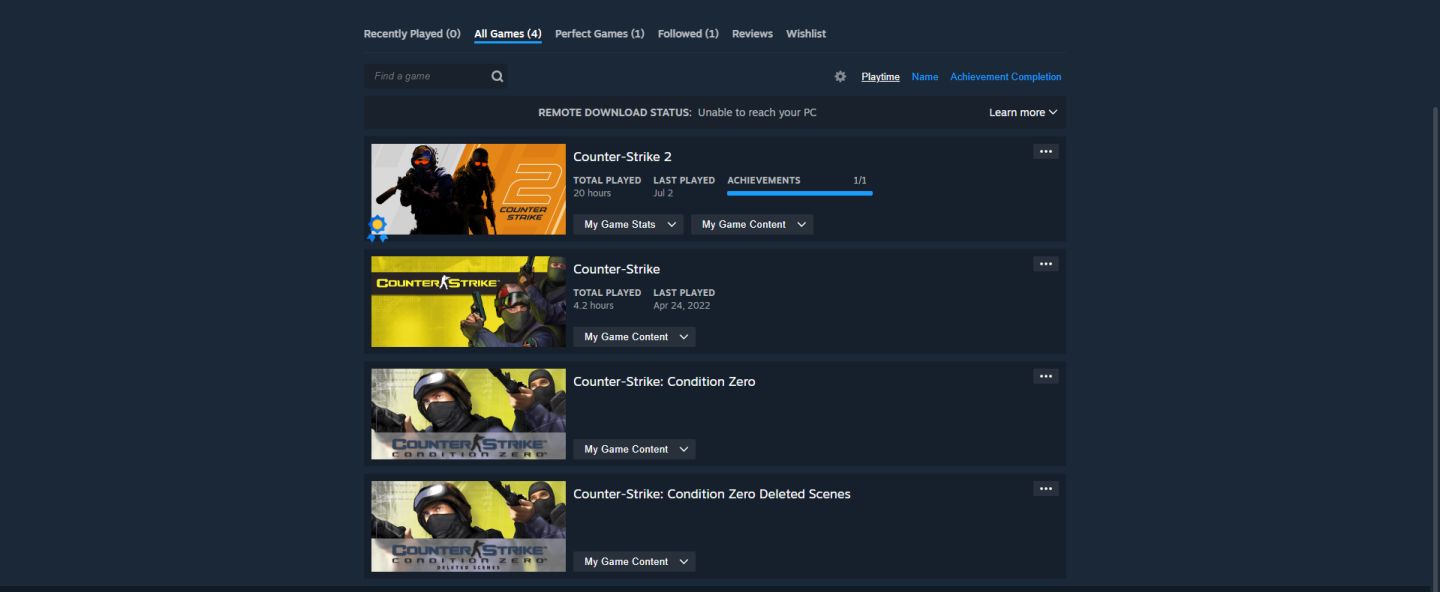Open more options for Condition Zero Deleted Scenes

click(1046, 489)
